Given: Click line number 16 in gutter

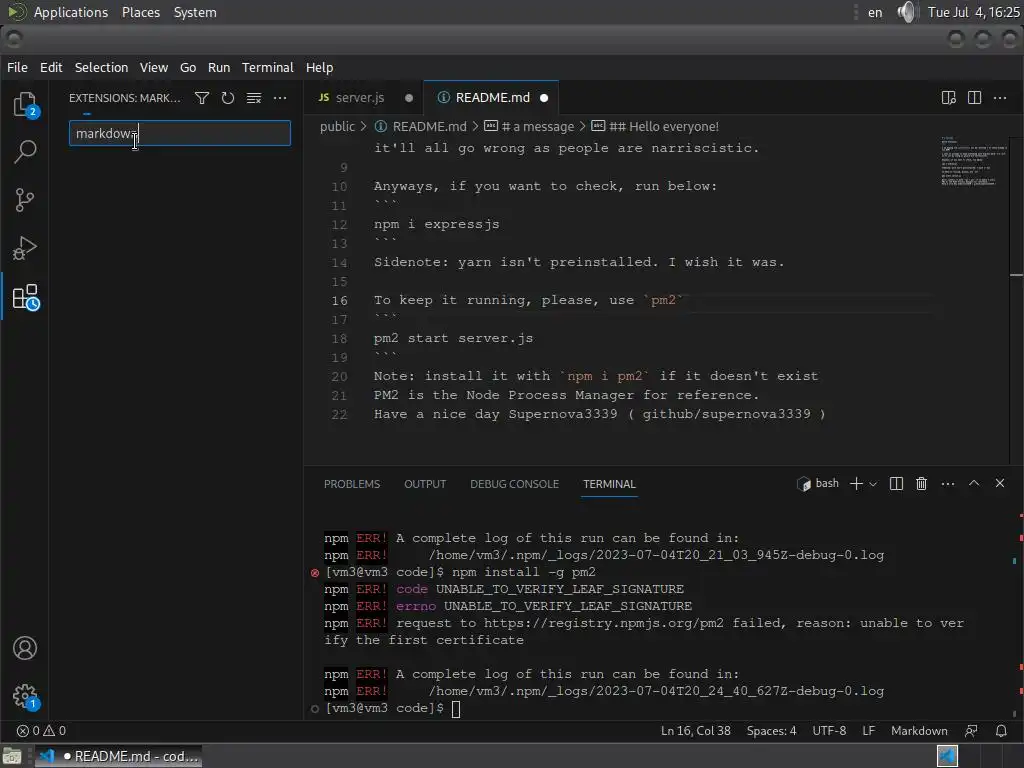Looking at the screenshot, I should click(340, 300).
